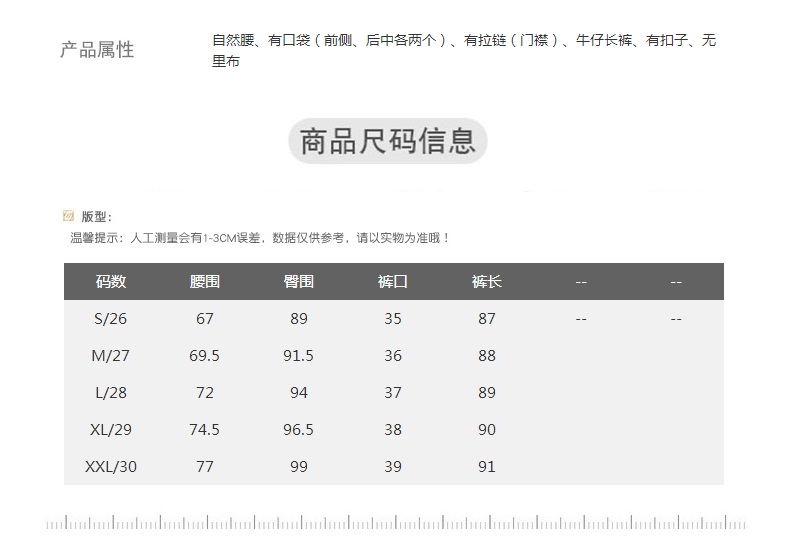Click hip value 94 in L/28 row
The width and height of the screenshot is (790, 549).
point(299,393)
